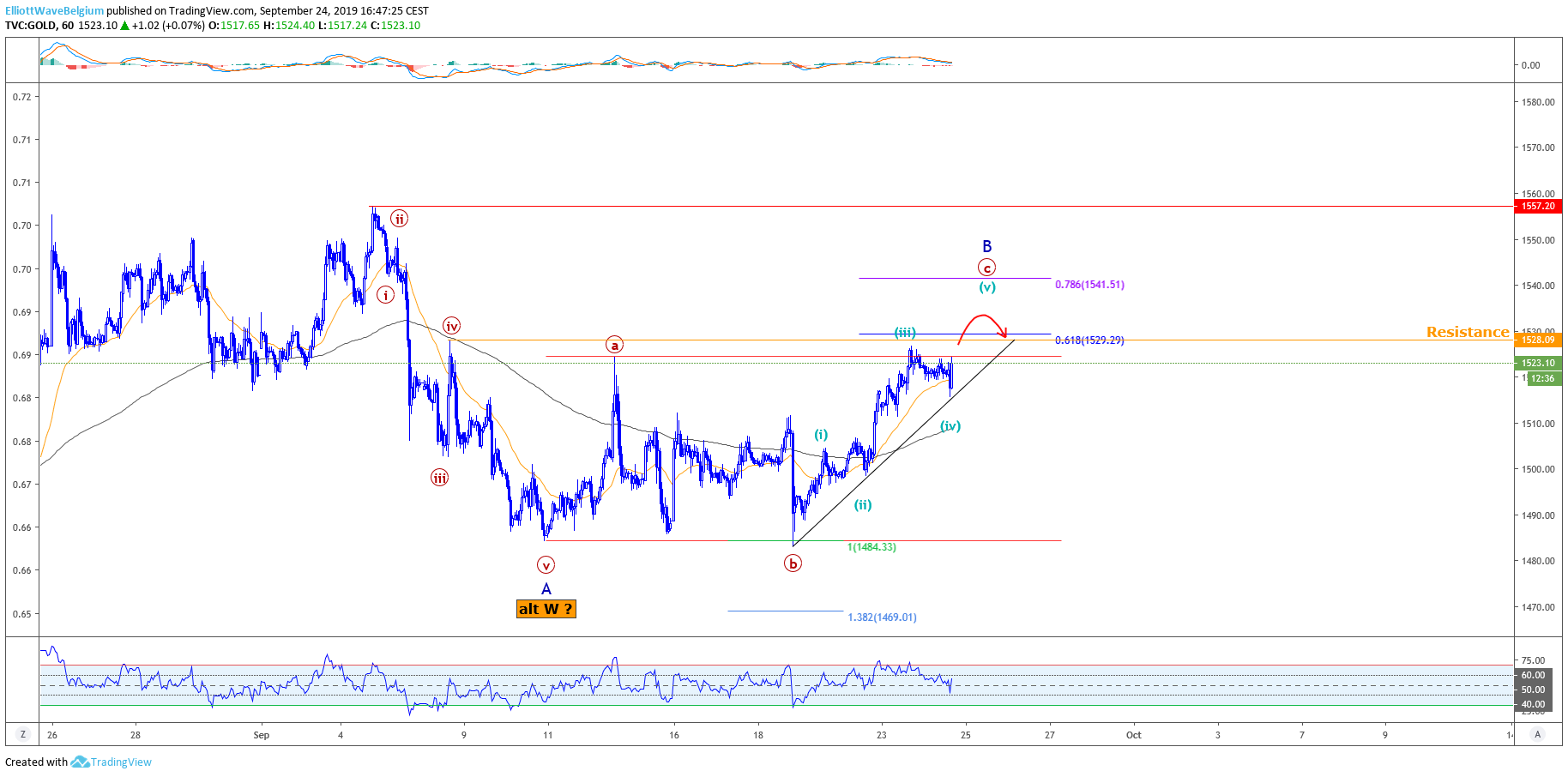Click the 'alt W ?' orange label
The height and width of the screenshot is (777, 1568).
pos(546,609)
